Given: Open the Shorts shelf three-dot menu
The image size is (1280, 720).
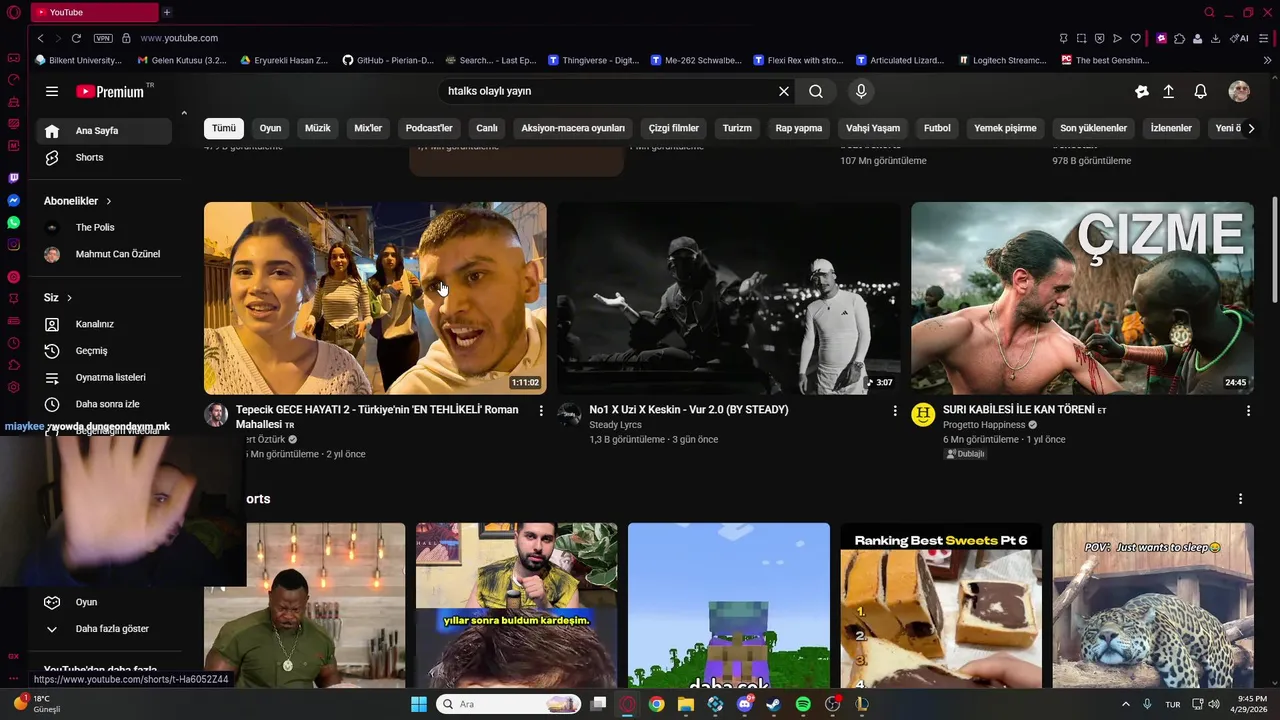Looking at the screenshot, I should 1240,498.
